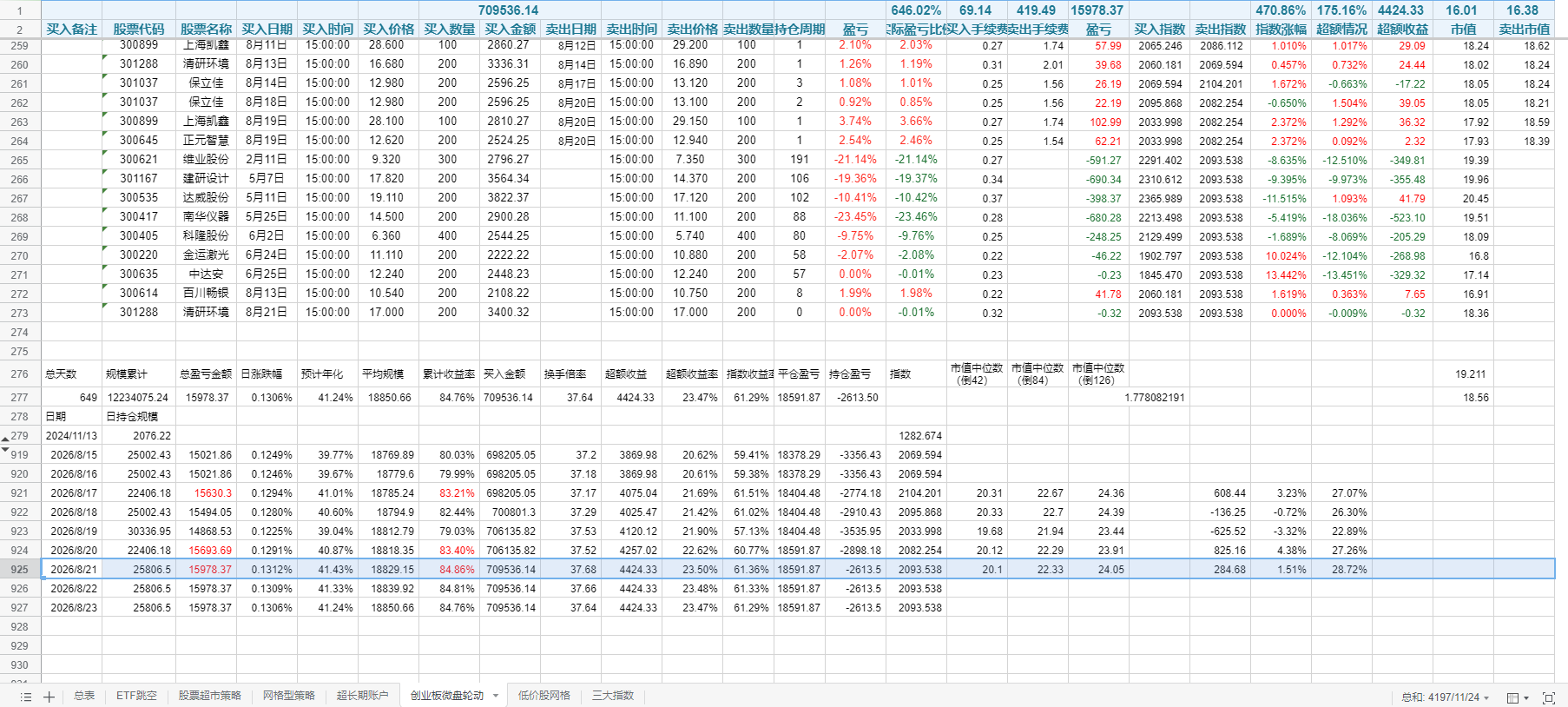Viewport: 1568px width, 707px height.
Task: Open the layout options dropdown arrow
Action: click(1525, 697)
